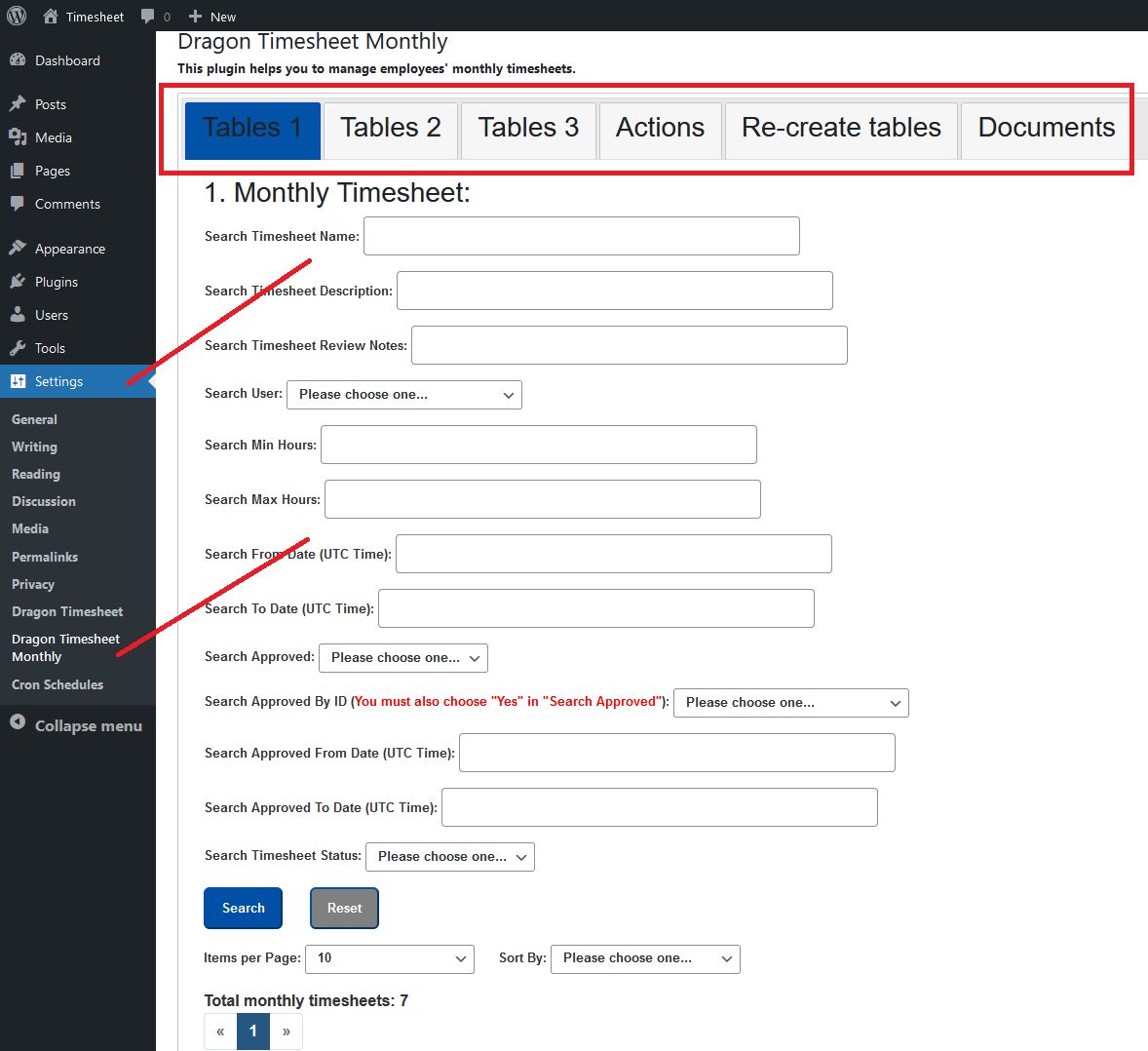The image size is (1148, 1051).
Task: Open Cron Schedules submenu item
Action: click(x=57, y=684)
